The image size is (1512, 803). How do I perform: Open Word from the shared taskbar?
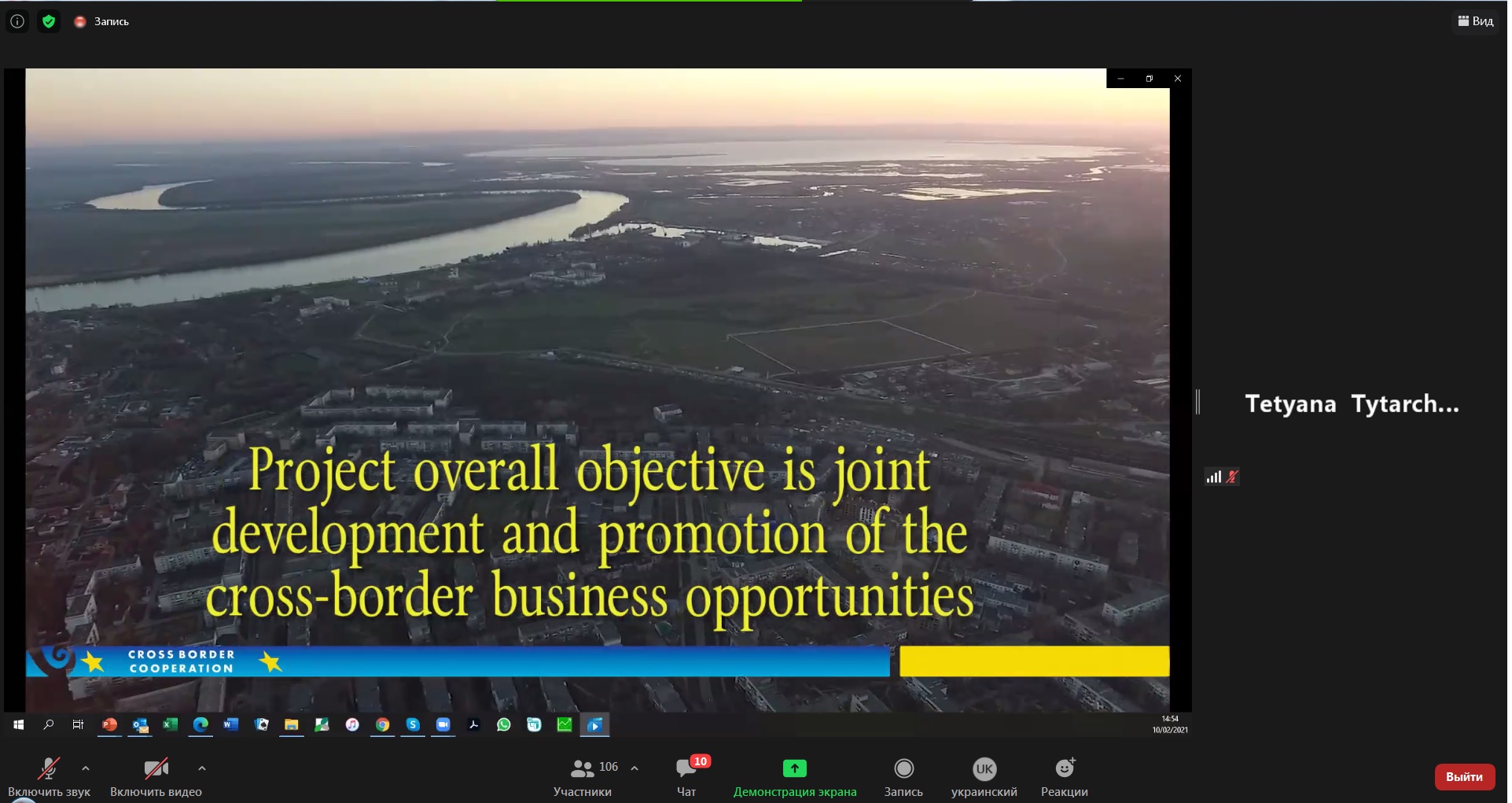pyautogui.click(x=230, y=724)
